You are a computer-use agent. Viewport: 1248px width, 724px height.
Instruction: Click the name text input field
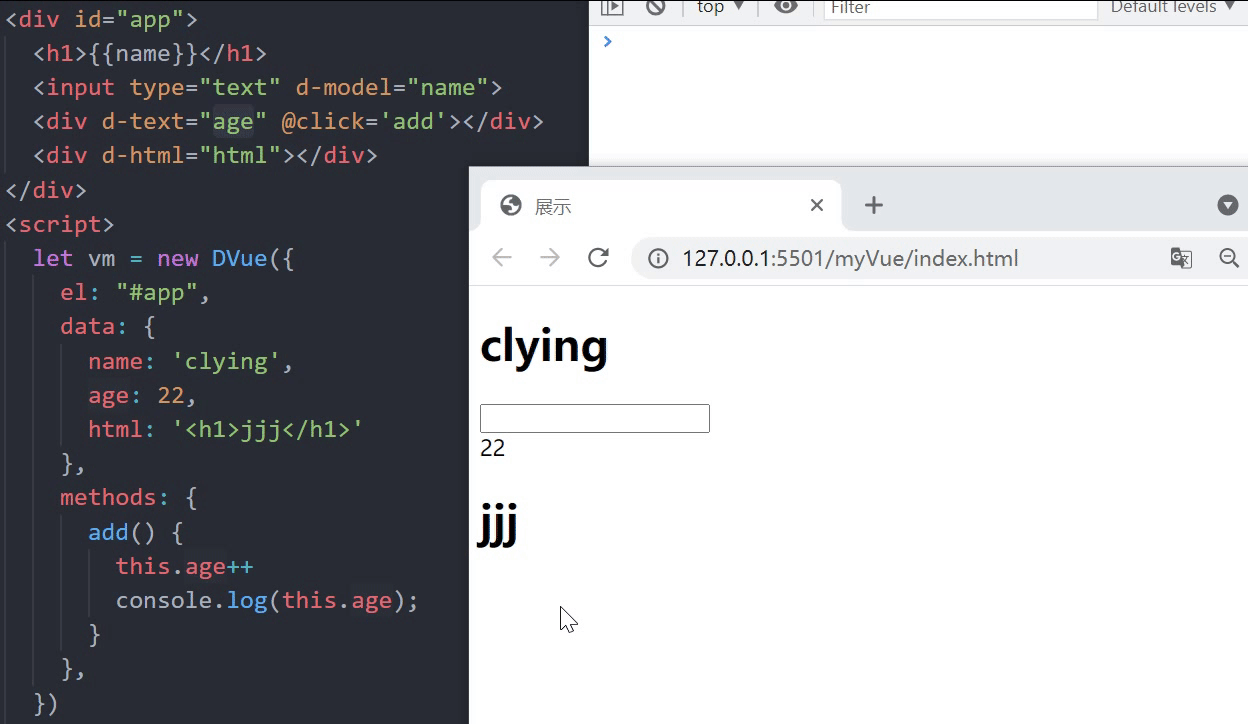(x=594, y=417)
